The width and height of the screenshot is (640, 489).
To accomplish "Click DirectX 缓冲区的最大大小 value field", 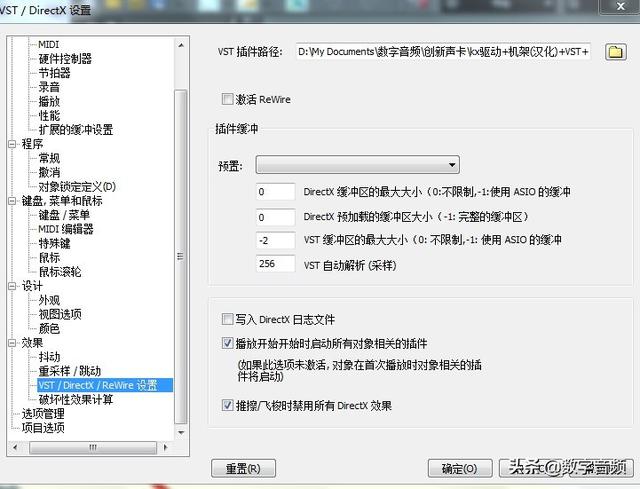I will [x=275, y=192].
